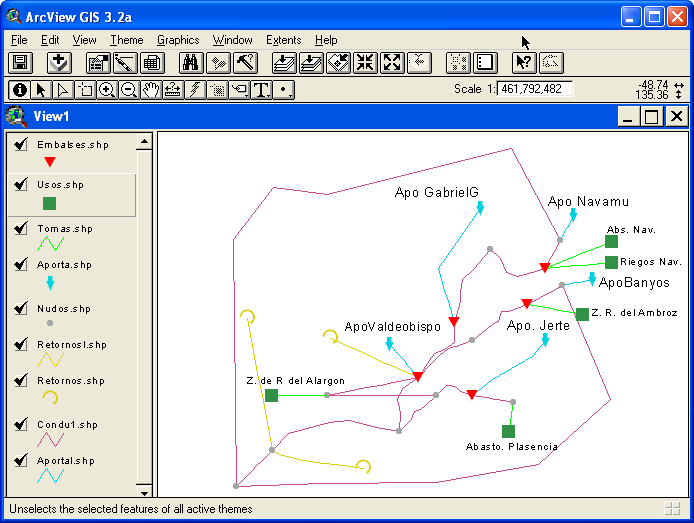
Task: Click the ApoValdeobispo map label
Action: [x=393, y=327]
